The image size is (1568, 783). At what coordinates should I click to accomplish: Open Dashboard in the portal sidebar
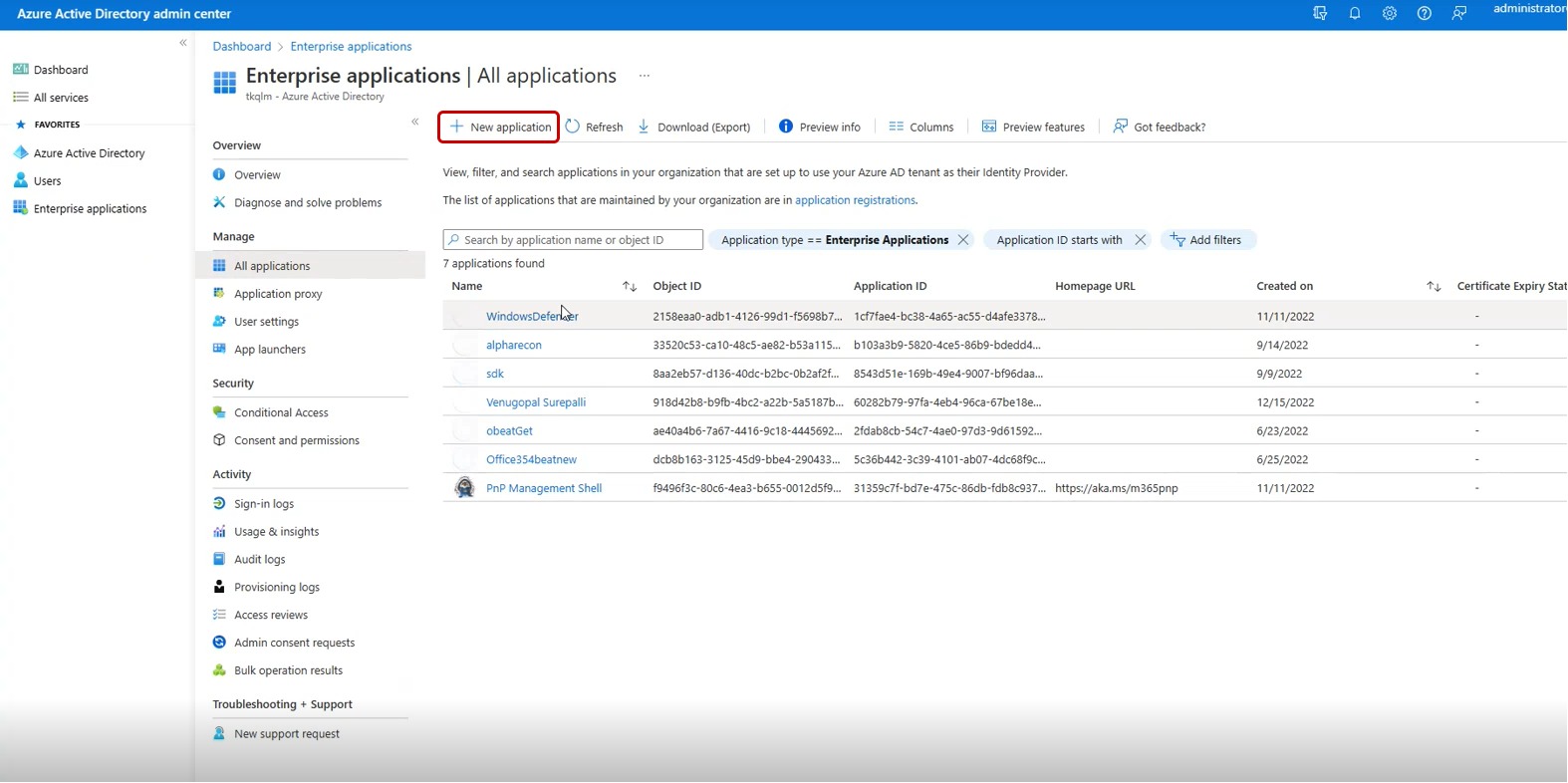click(x=61, y=70)
